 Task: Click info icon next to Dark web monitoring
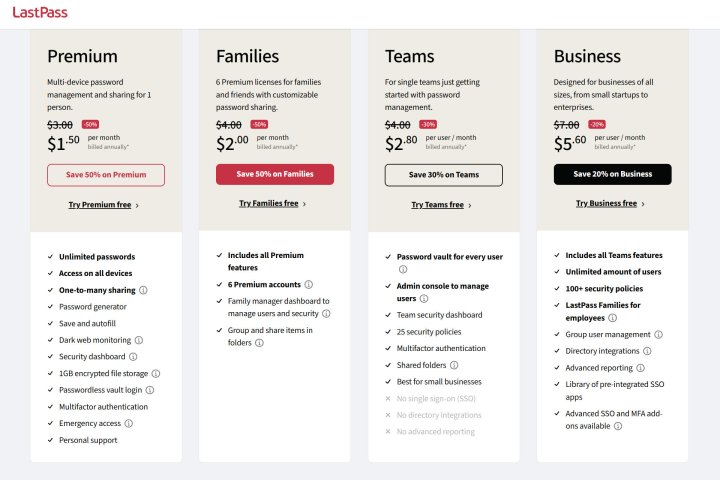click(138, 340)
